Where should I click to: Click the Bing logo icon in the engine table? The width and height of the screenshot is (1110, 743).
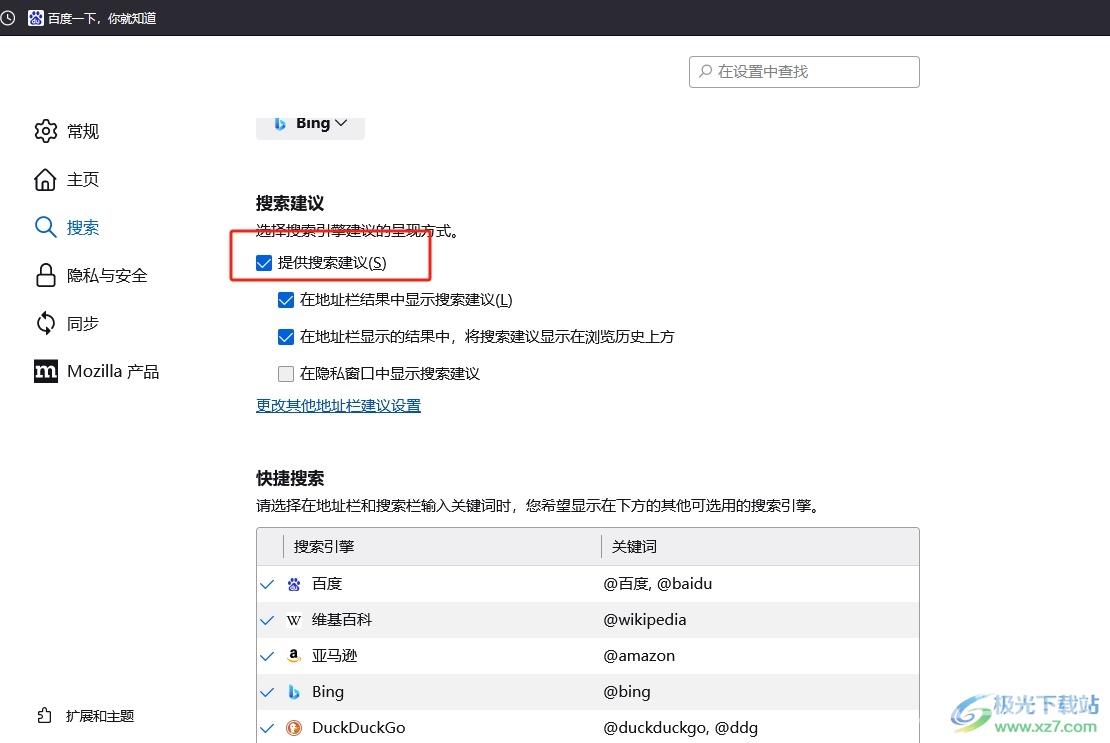click(x=294, y=692)
